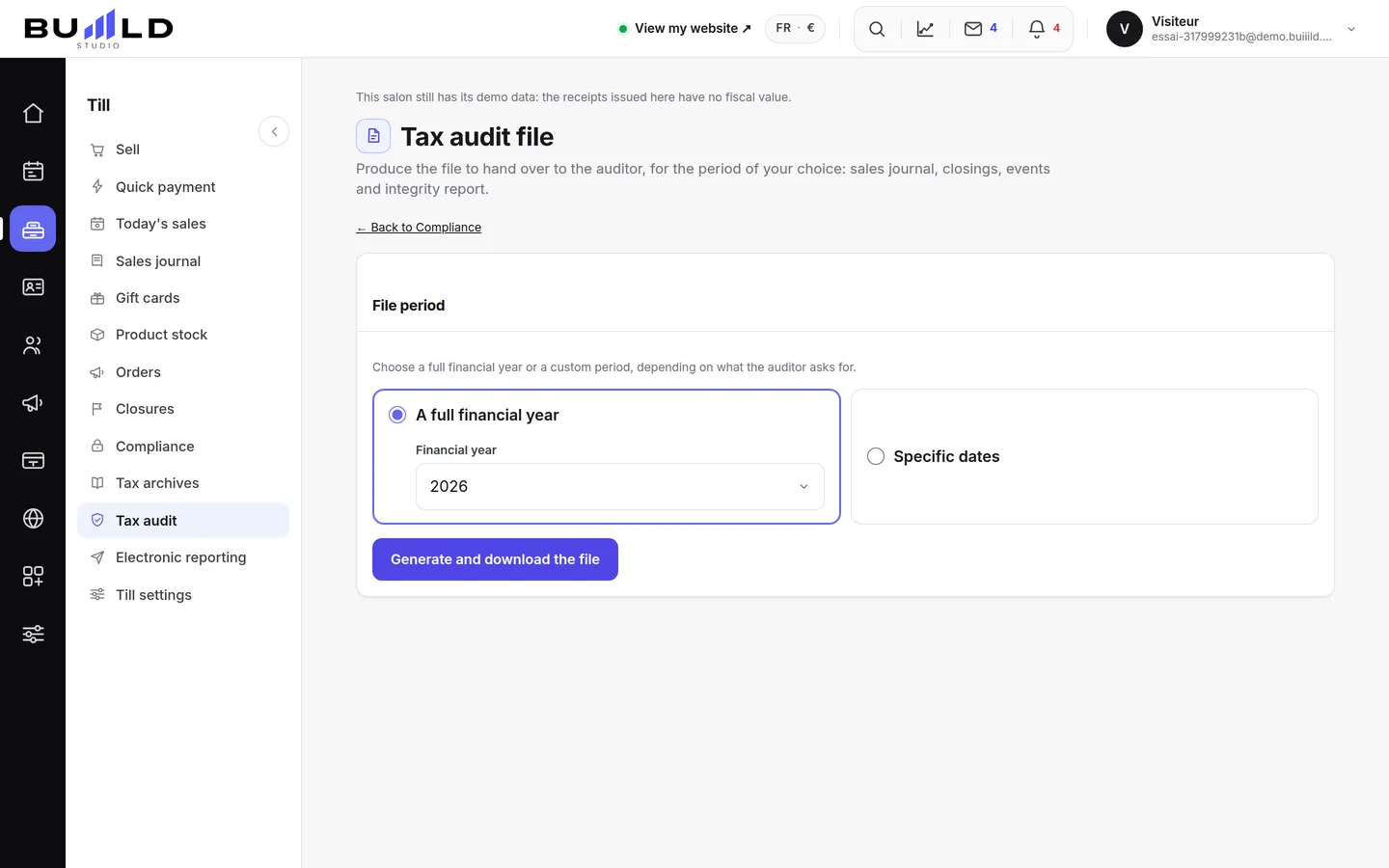Collapse the Till side panel
Image resolution: width=1389 pixels, height=868 pixels.
(274, 131)
